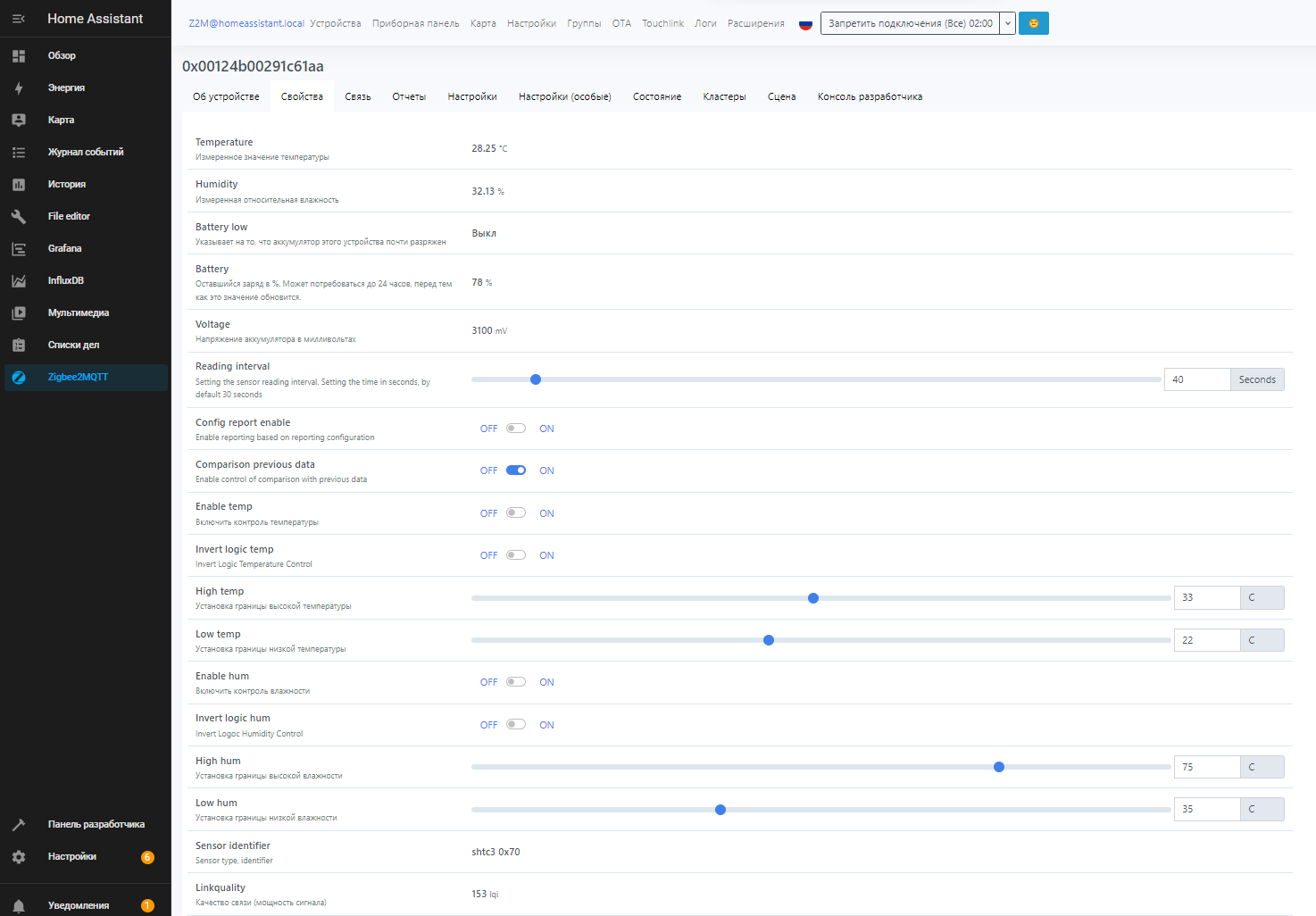Viewport: 1316px width, 916px height.
Task: Turn off Comparison previous data switch
Action: pos(516,470)
